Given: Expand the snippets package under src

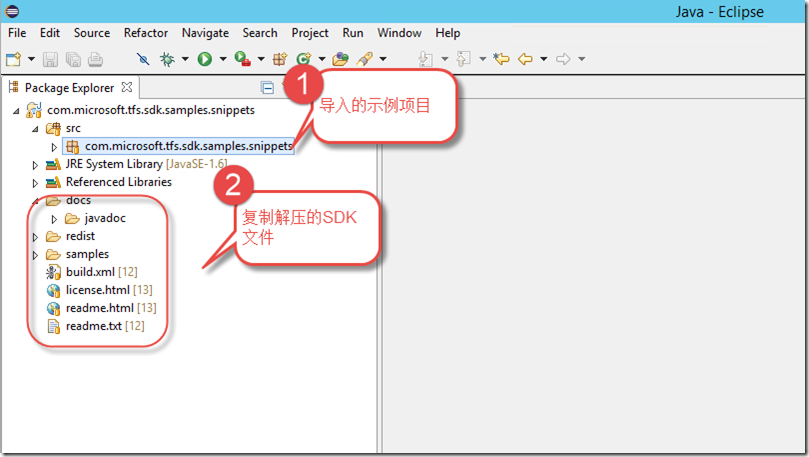Looking at the screenshot, I should (54, 147).
